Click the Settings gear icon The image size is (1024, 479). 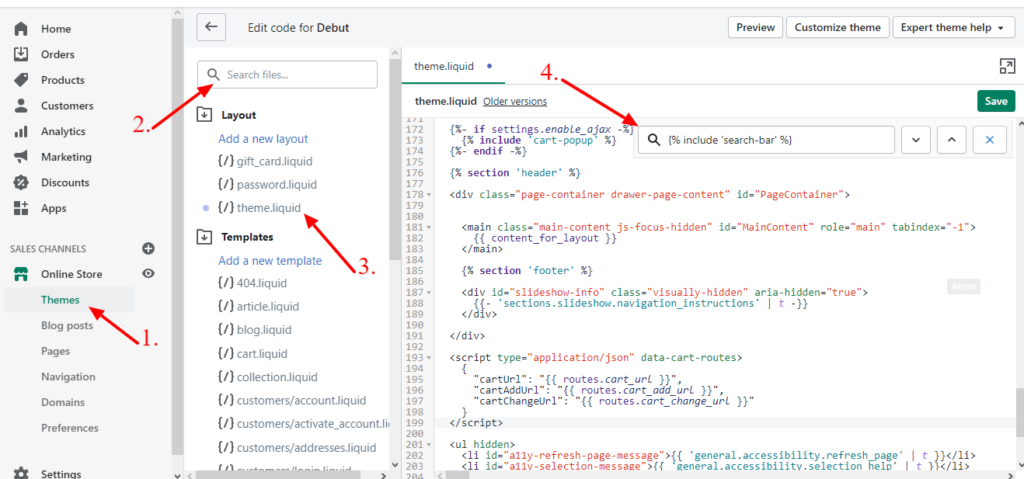[x=21, y=473]
